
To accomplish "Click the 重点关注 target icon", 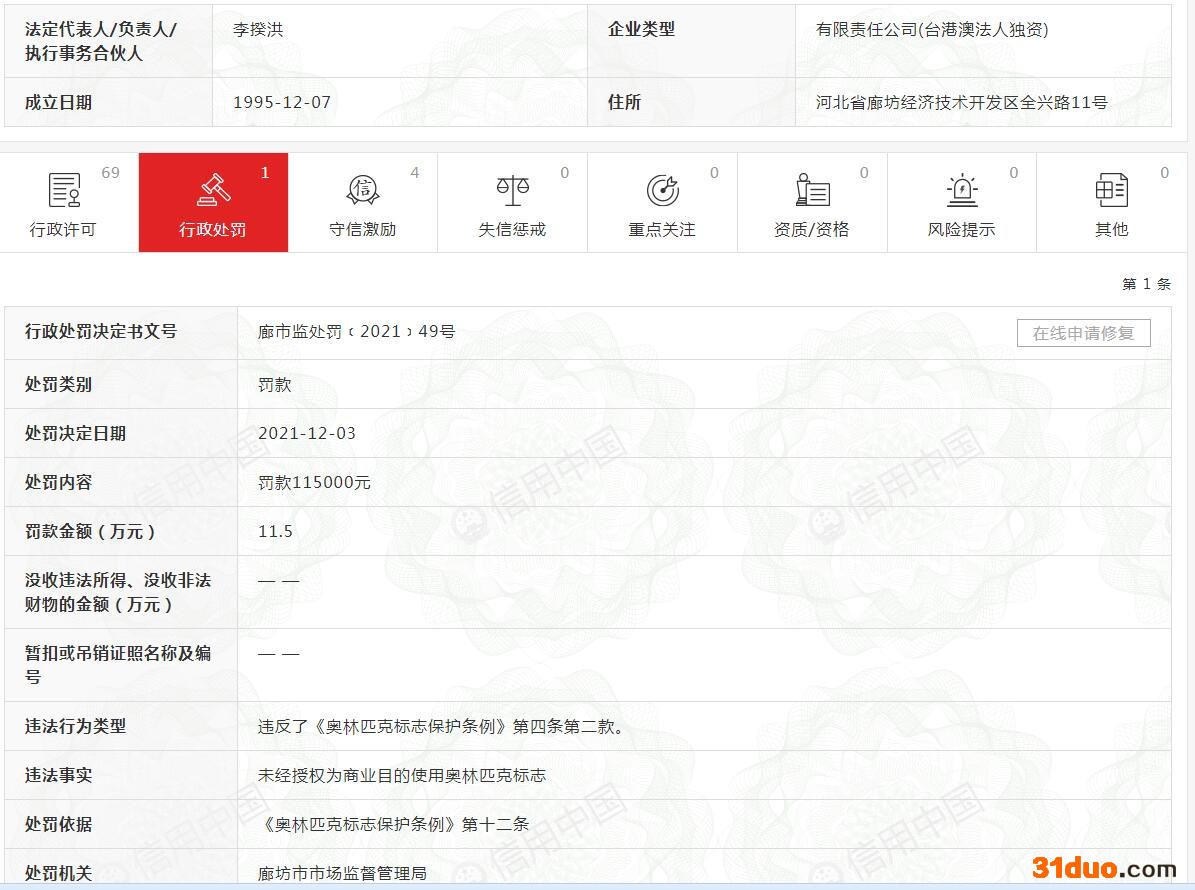I will point(662,189).
